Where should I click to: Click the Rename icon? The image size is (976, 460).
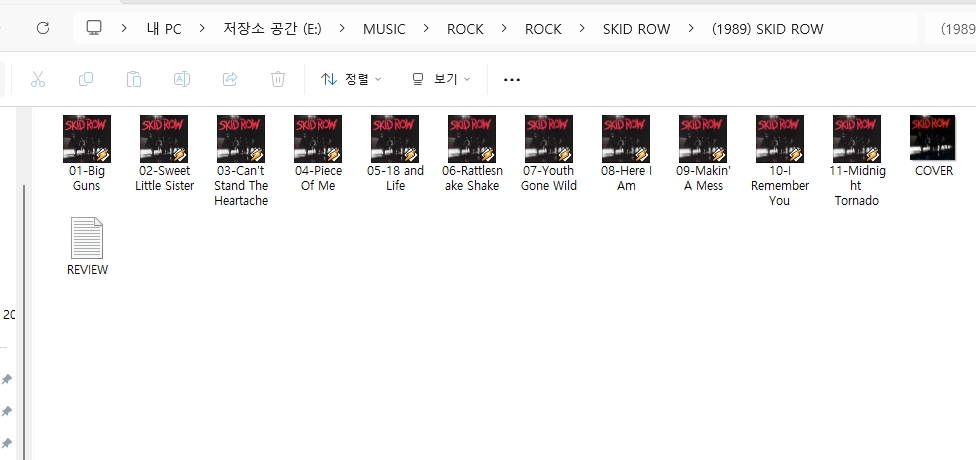pyautogui.click(x=182, y=79)
